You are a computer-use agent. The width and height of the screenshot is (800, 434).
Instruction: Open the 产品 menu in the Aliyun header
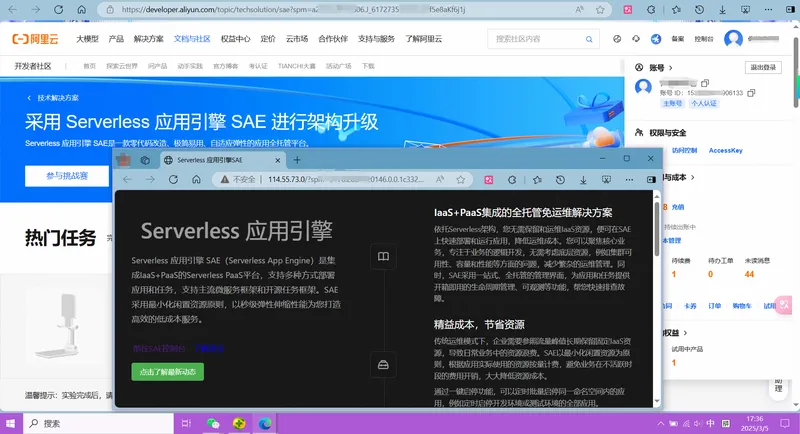[x=116, y=39]
